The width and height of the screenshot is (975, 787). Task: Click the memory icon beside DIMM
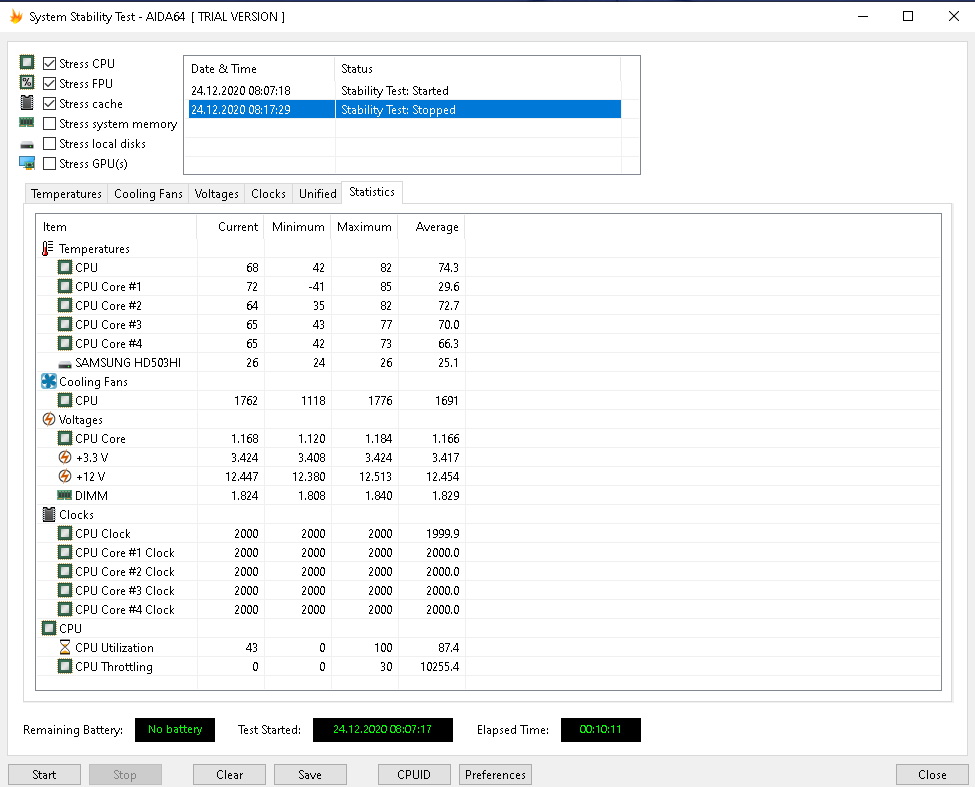point(65,495)
